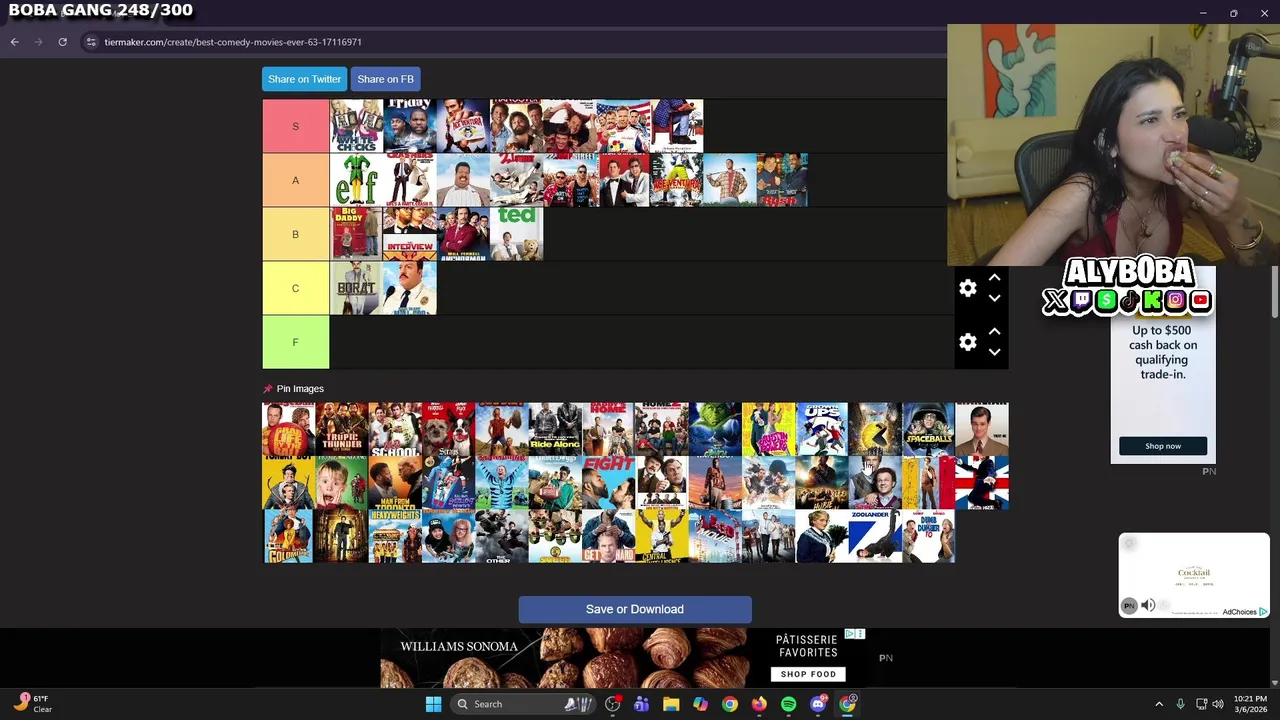Viewport: 1280px width, 720px height.
Task: Select the Tropic Thunder poster
Action: tap(342, 429)
